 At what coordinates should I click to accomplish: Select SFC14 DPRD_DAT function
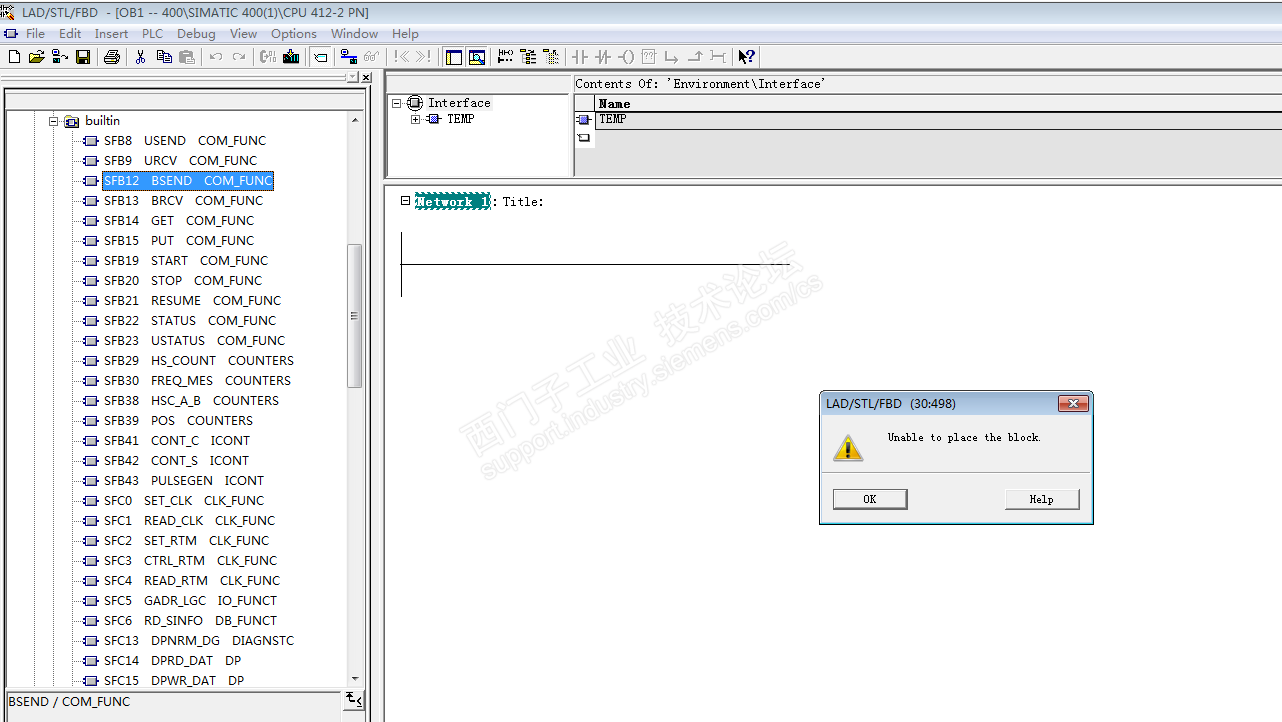click(174, 661)
